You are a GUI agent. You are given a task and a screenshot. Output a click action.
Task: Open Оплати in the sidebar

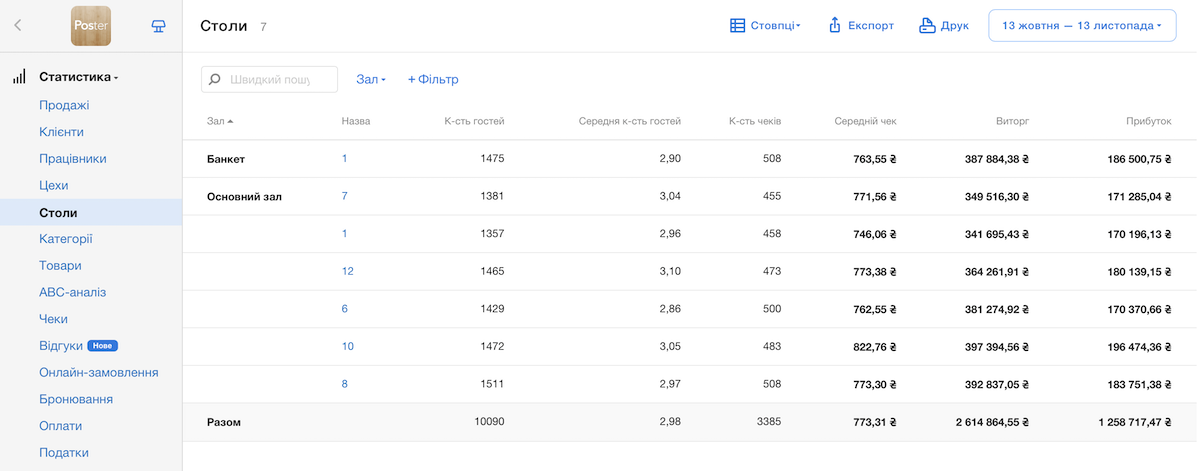pyautogui.click(x=60, y=426)
